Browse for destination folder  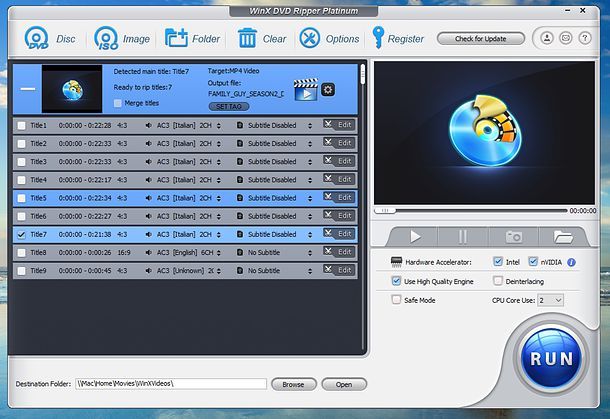click(x=294, y=384)
